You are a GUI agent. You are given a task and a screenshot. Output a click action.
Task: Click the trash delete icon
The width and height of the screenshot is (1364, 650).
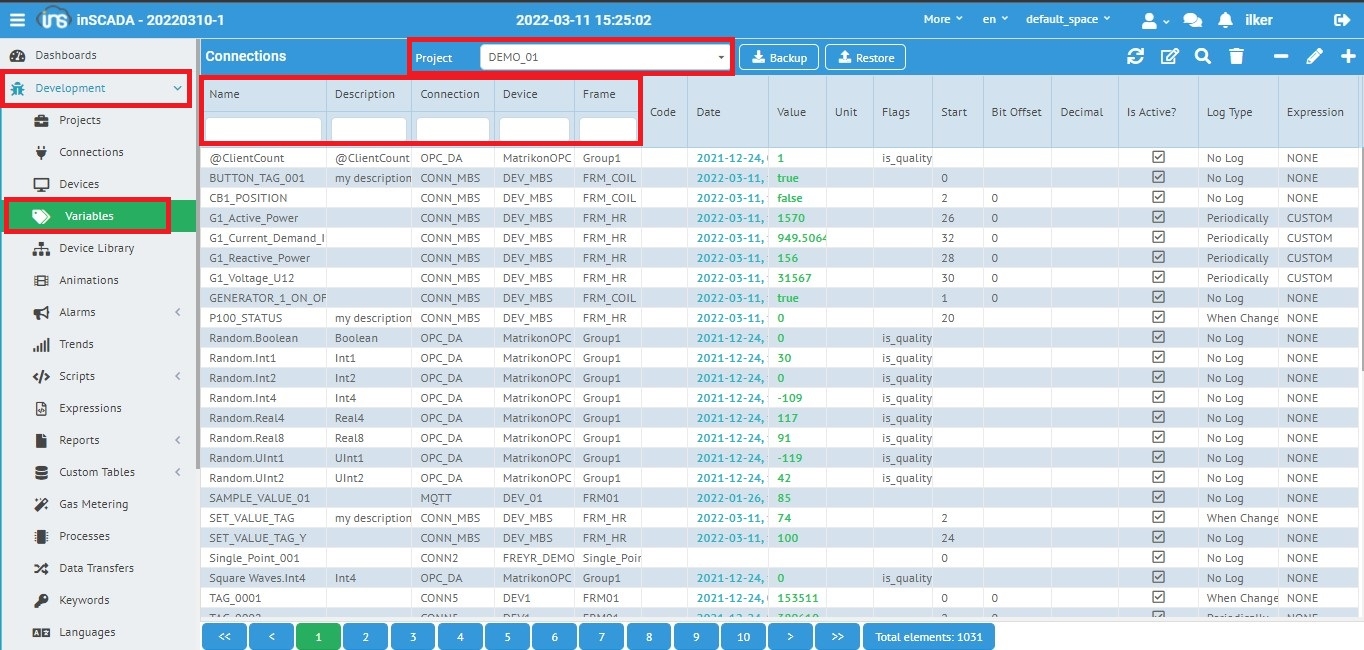tap(1236, 57)
